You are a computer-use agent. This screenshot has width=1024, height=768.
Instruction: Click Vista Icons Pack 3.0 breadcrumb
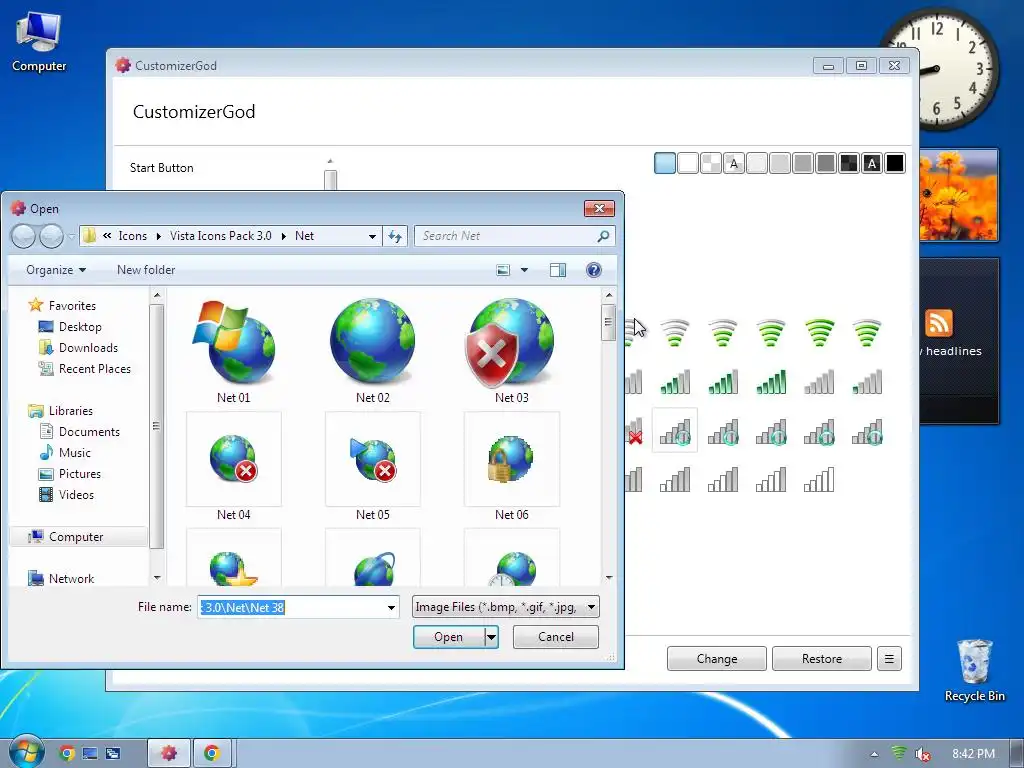click(221, 236)
